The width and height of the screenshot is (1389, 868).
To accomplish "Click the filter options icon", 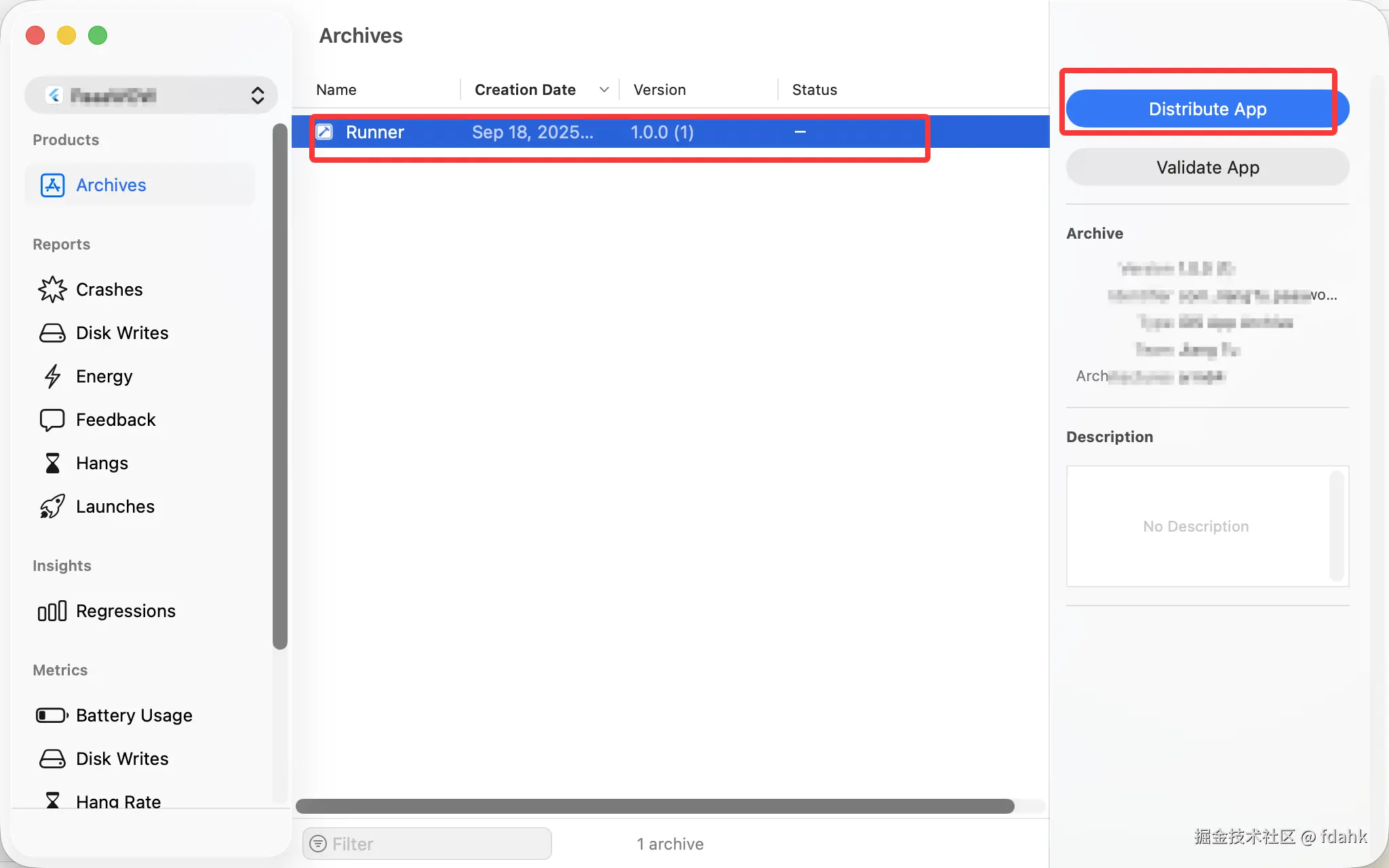I will 317,844.
